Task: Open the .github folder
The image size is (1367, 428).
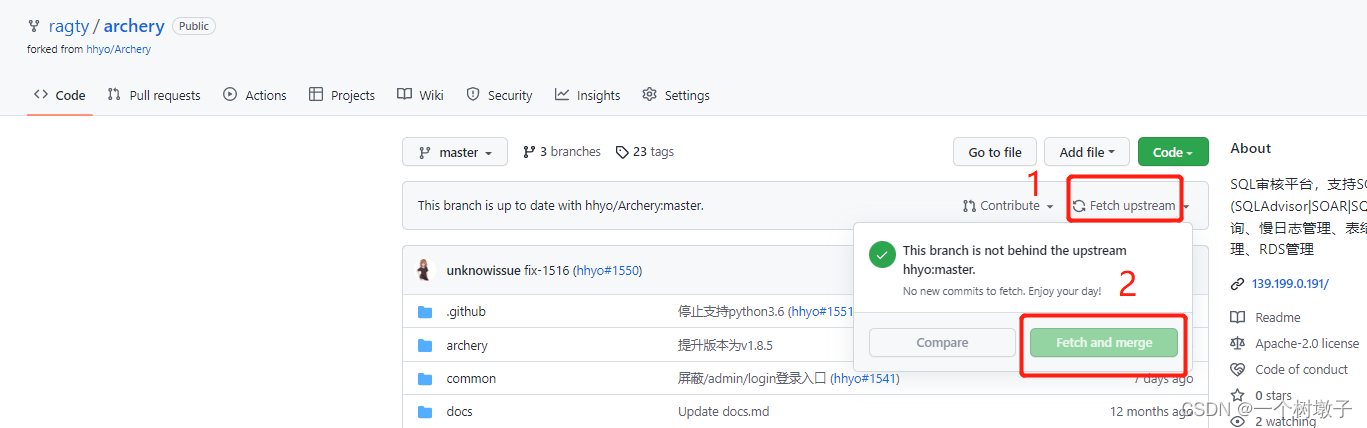Action: pyautogui.click(x=466, y=312)
